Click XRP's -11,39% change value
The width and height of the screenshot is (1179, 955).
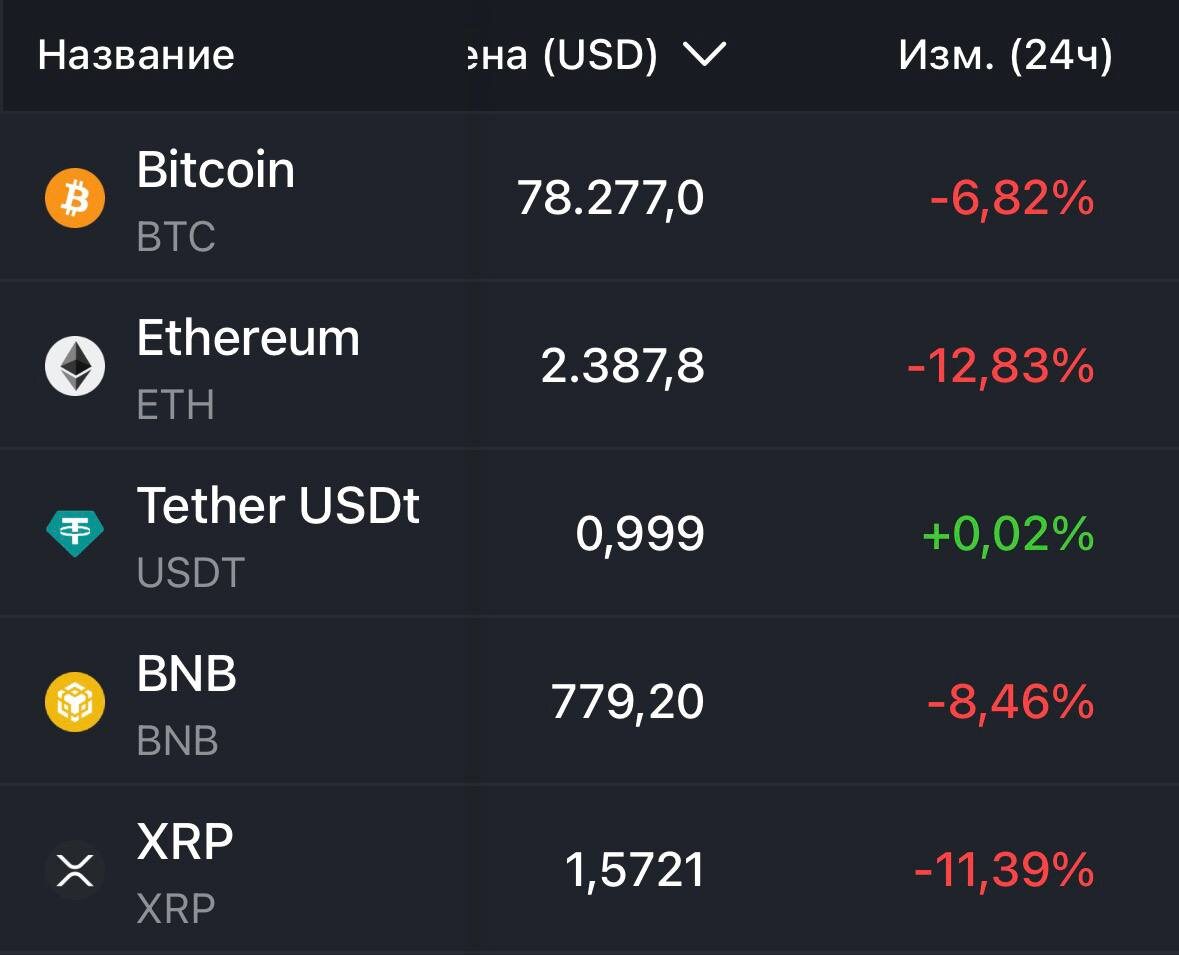click(1004, 871)
